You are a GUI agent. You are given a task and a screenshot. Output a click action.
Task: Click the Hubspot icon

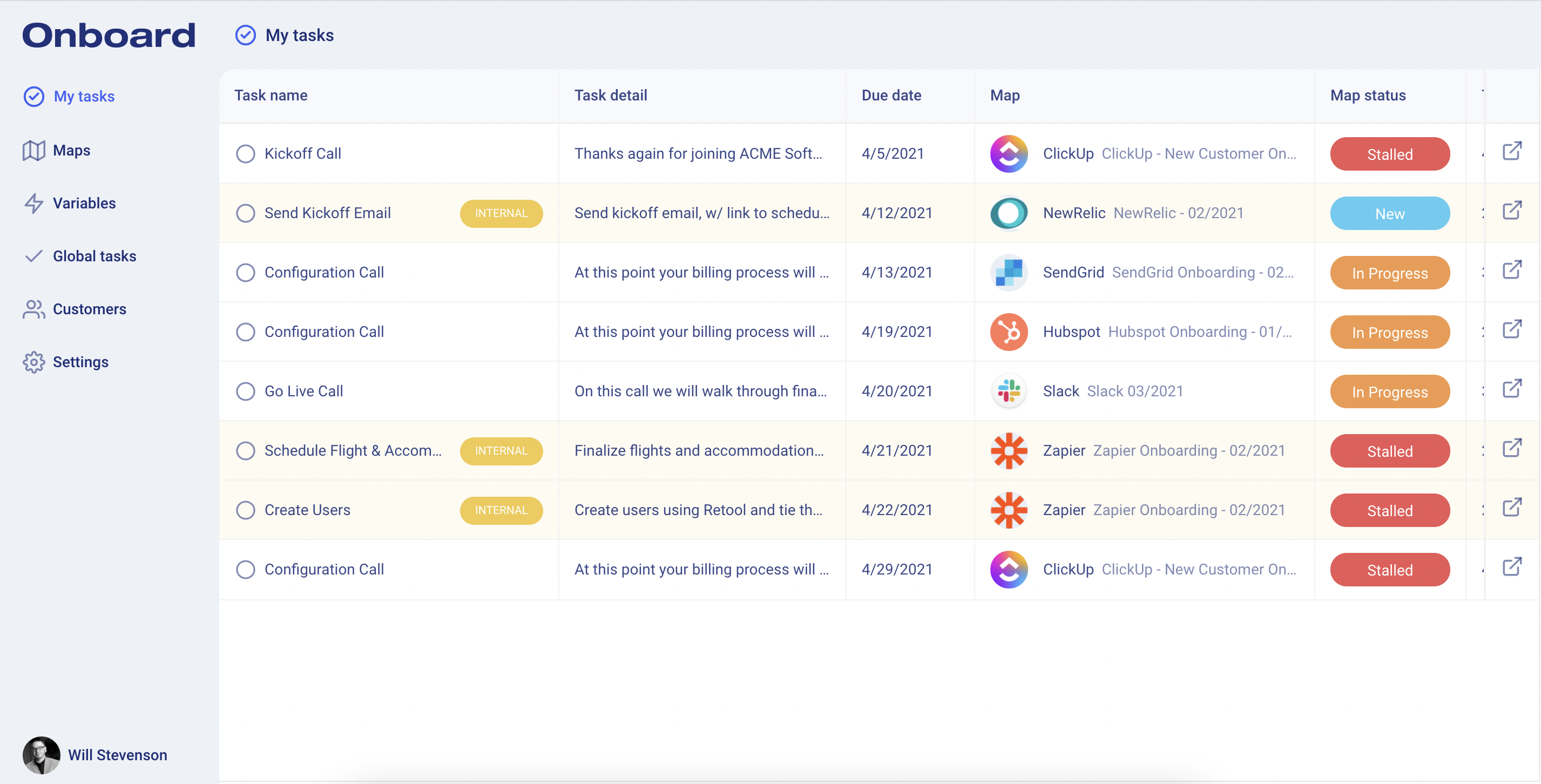pyautogui.click(x=1009, y=332)
